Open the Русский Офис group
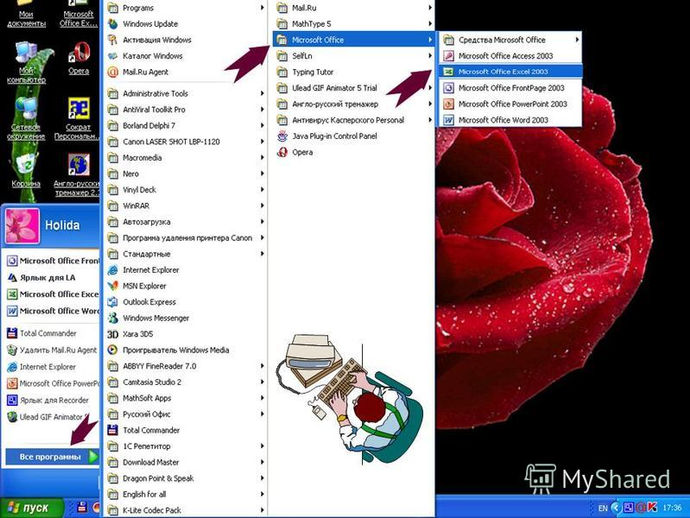Screen dimensions: 690x518 pyautogui.click(x=186, y=414)
